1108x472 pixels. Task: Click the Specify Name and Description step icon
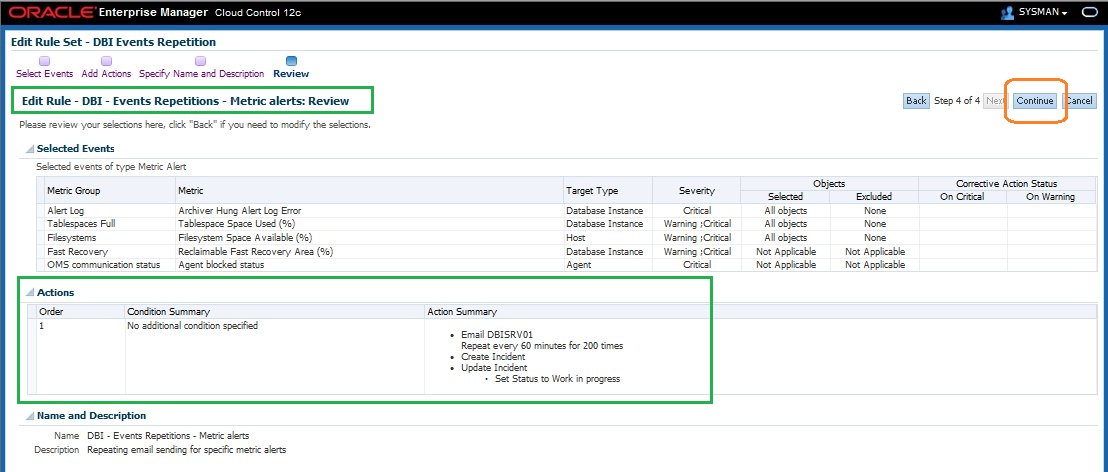pyautogui.click(x=201, y=61)
